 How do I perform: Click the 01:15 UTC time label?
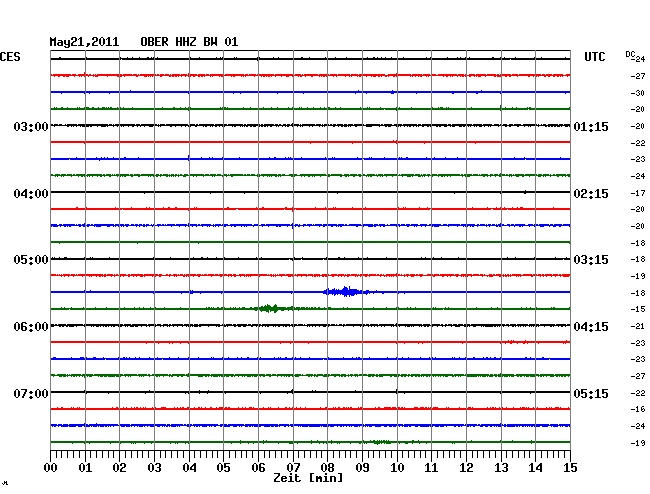tap(591, 127)
